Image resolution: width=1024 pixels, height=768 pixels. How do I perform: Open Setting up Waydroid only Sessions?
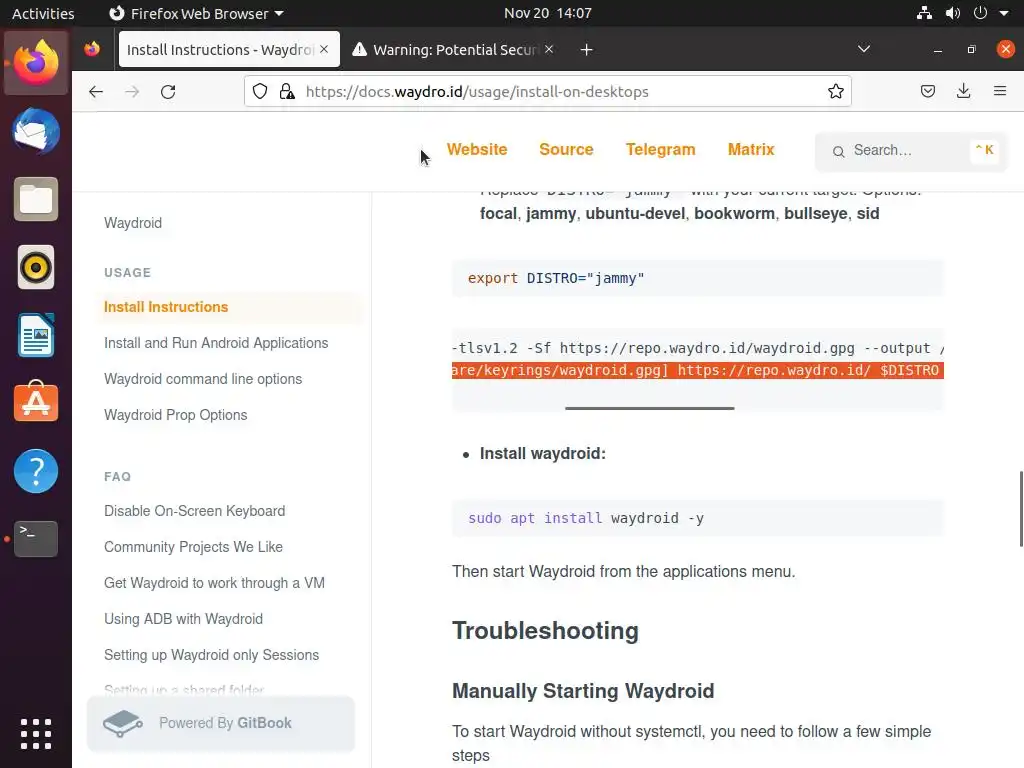coord(212,654)
